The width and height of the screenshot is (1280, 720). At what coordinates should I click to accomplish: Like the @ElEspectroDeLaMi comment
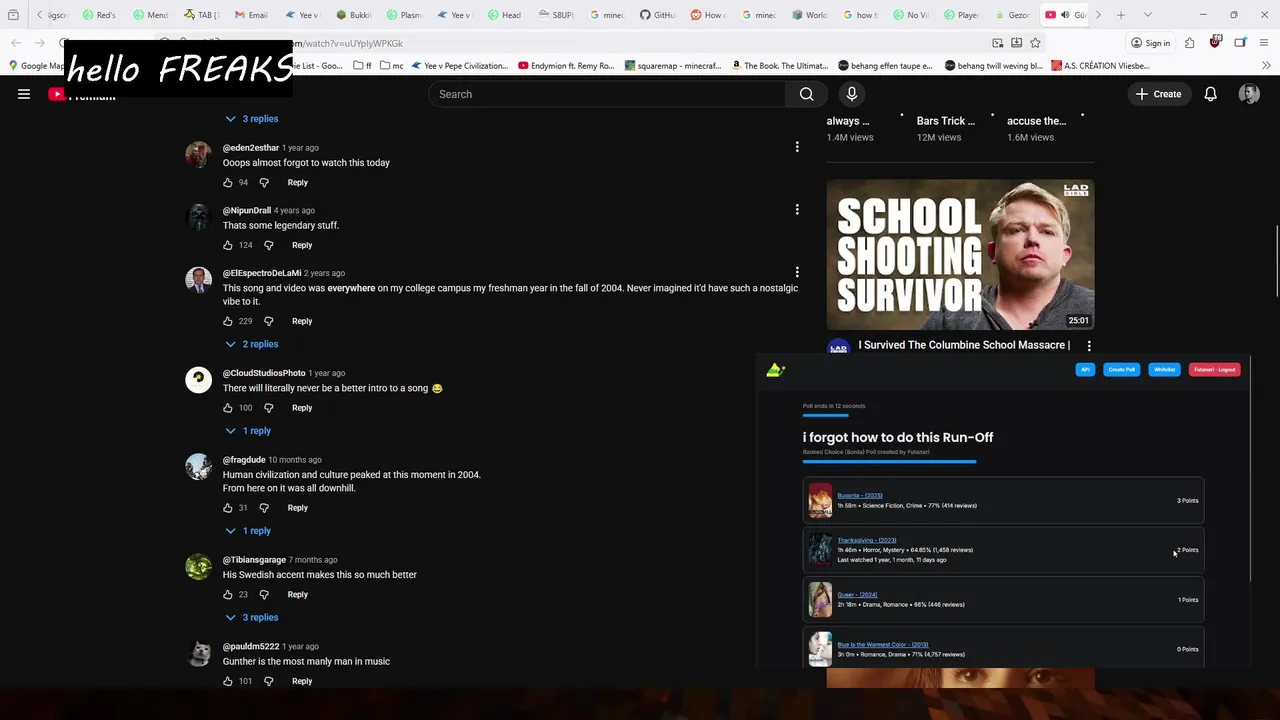click(228, 321)
